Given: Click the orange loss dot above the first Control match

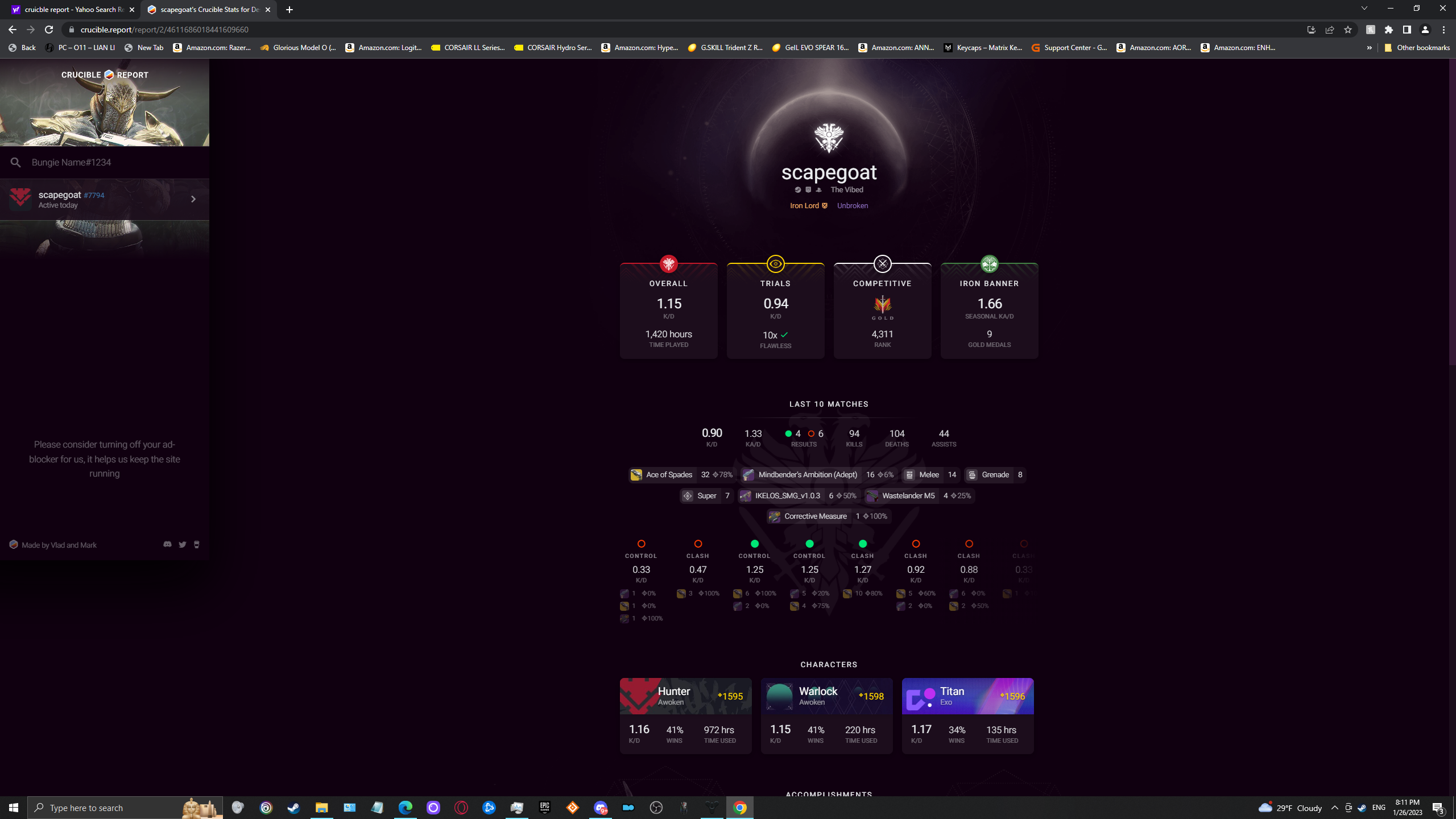Looking at the screenshot, I should click(641, 544).
